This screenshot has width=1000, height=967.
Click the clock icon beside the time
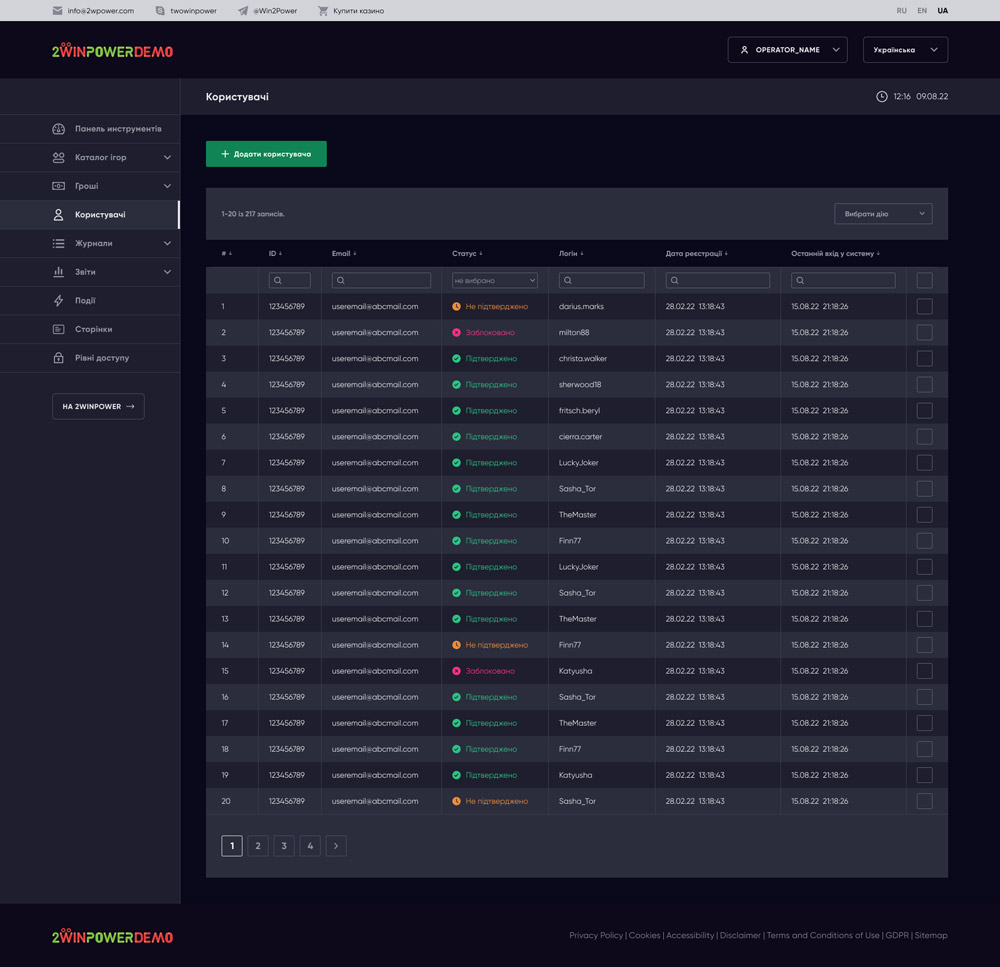coord(881,97)
